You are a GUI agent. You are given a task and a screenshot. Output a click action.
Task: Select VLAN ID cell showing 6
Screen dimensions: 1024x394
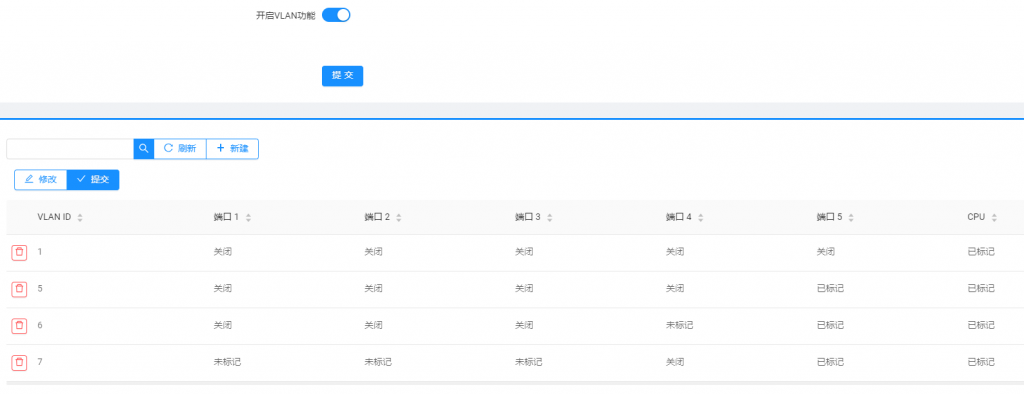(40, 325)
